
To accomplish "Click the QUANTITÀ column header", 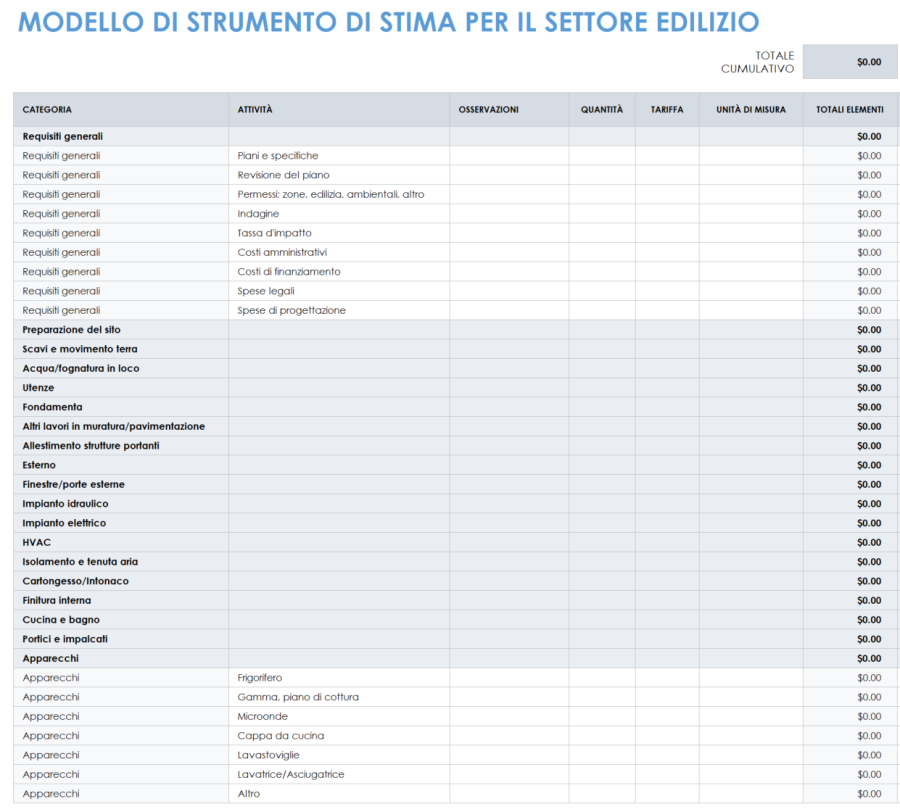I will [602, 109].
